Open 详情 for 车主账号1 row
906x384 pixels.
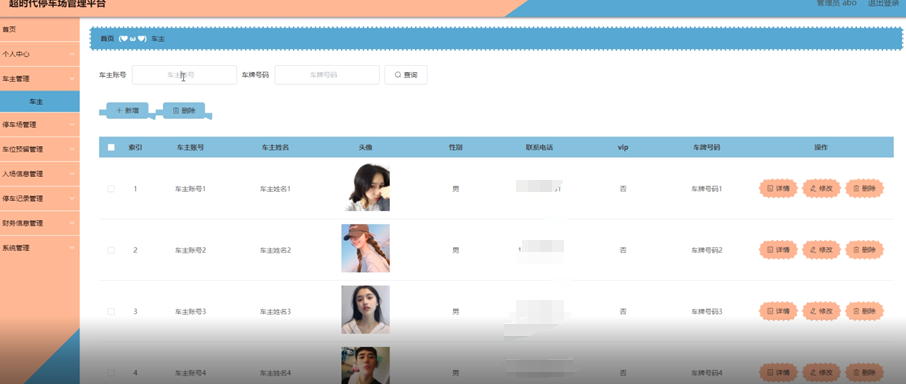[x=778, y=188]
